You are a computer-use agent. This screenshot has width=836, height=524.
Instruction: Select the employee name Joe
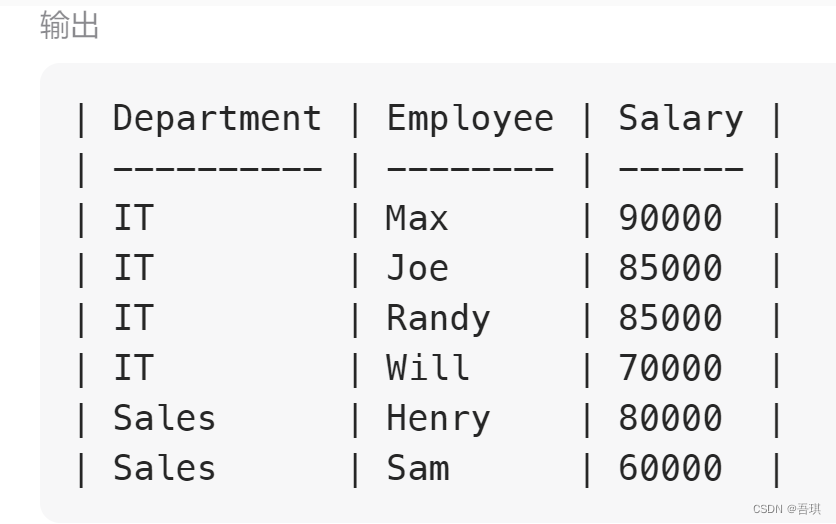pos(417,268)
